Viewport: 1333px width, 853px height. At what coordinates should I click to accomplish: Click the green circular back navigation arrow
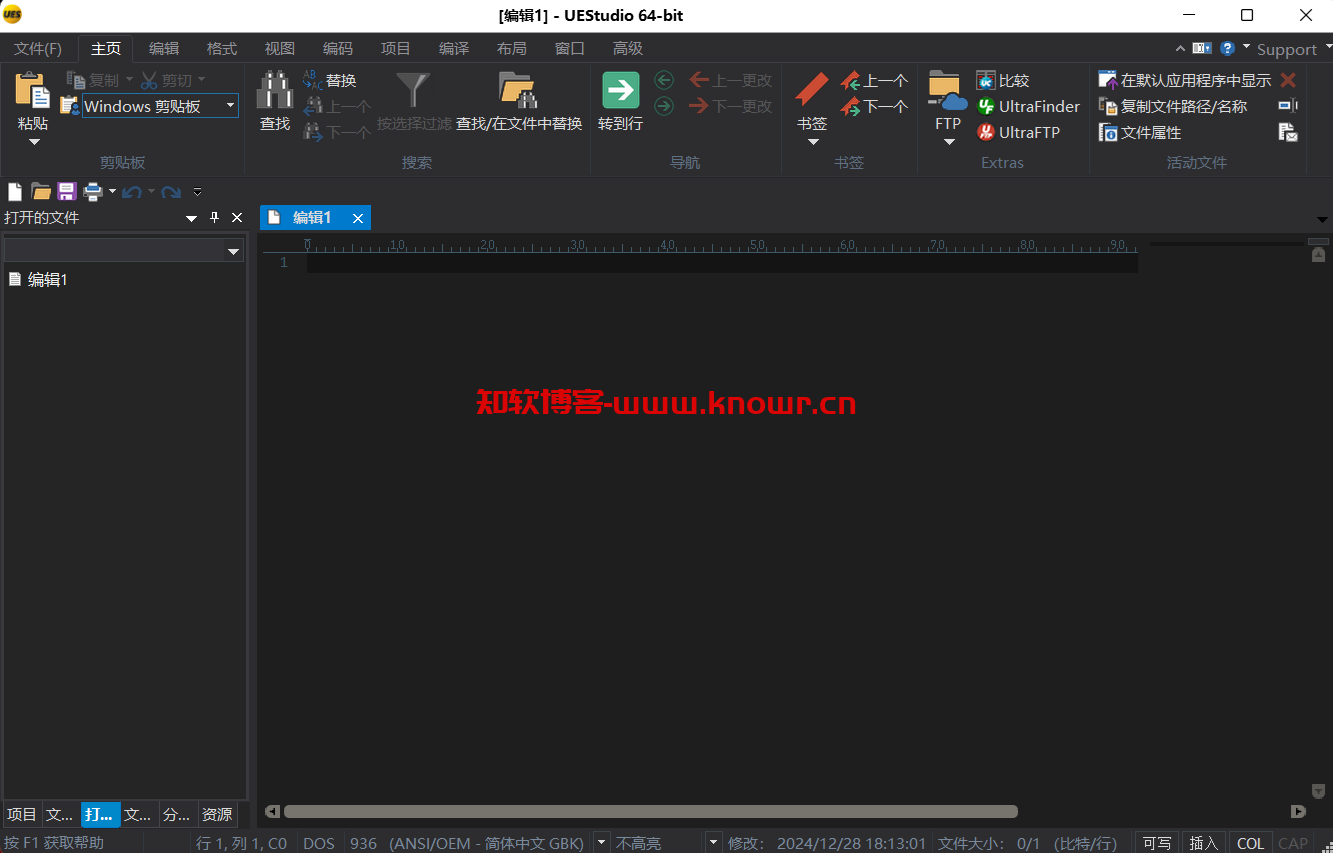(664, 80)
